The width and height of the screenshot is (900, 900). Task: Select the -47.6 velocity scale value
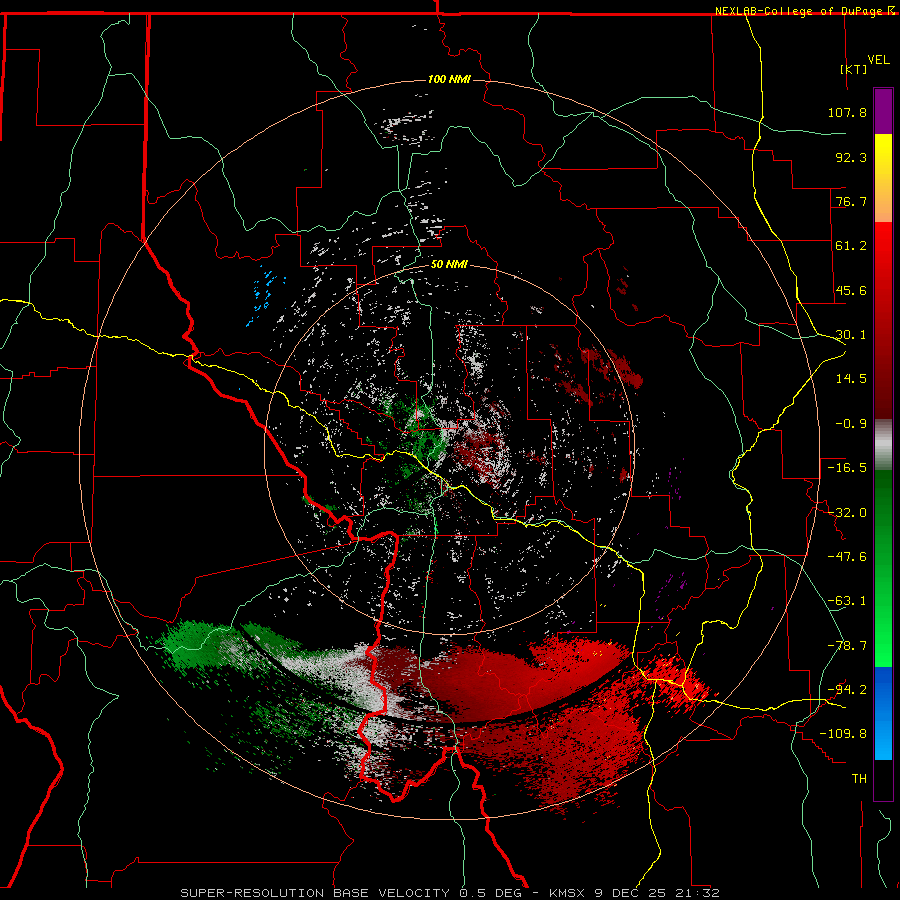[x=847, y=557]
